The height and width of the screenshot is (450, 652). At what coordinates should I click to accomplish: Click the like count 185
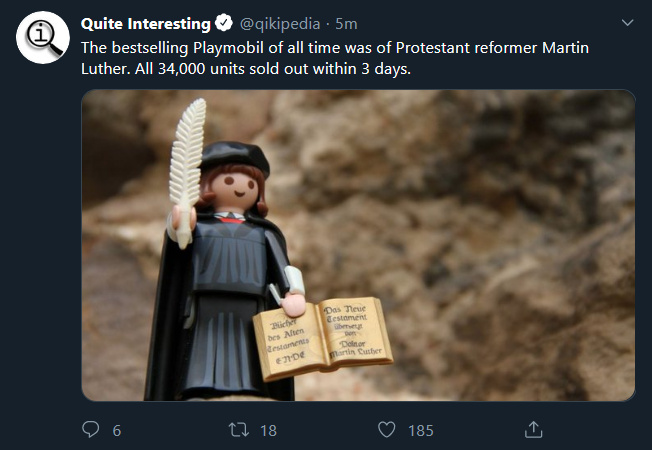(420, 430)
